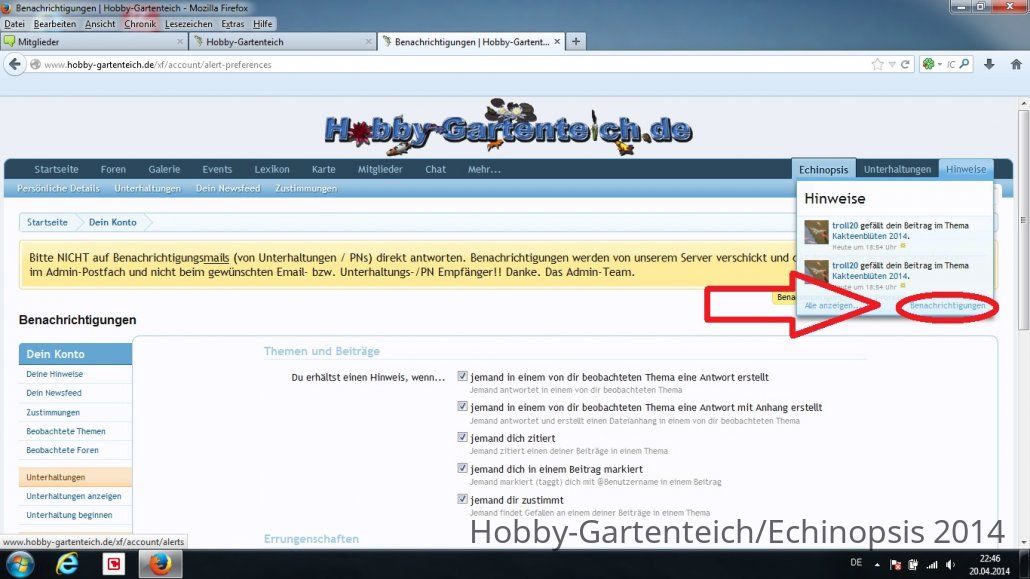Open the Hinweise tab in the navigation bar
This screenshot has width=1030, height=579.
pyautogui.click(x=966, y=170)
